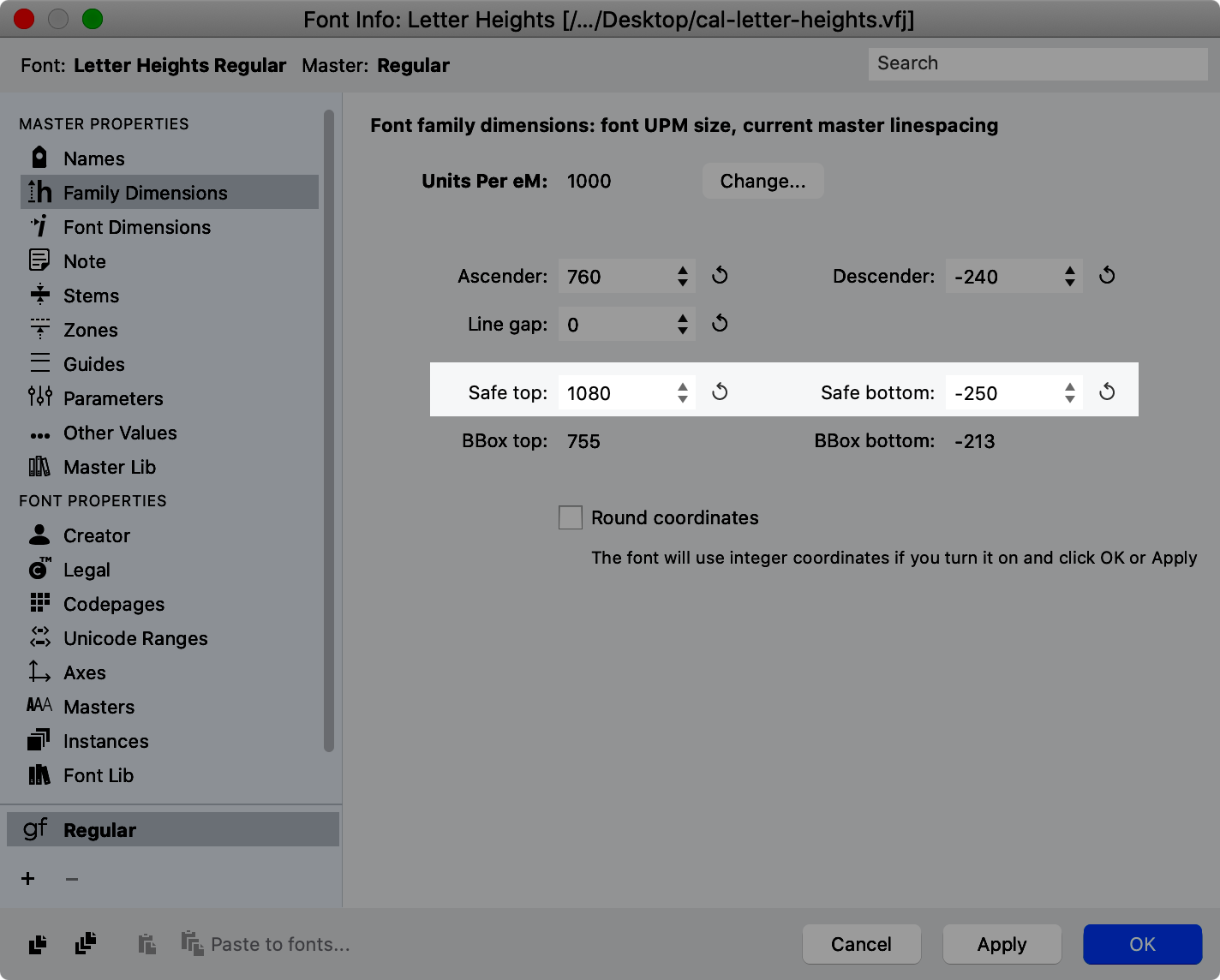Click the Font Dimensions icon
The width and height of the screenshot is (1220, 980).
point(39,226)
